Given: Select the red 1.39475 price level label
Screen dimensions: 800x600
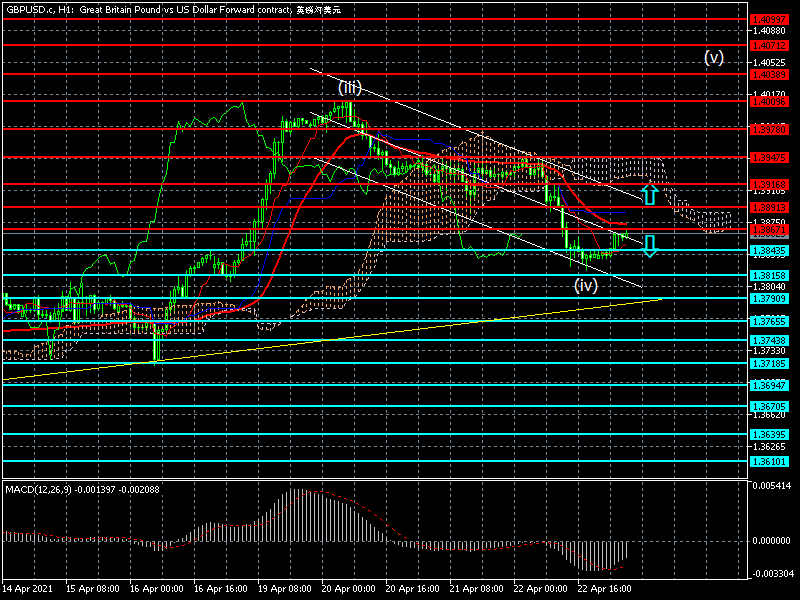Looking at the screenshot, I should click(x=769, y=158).
